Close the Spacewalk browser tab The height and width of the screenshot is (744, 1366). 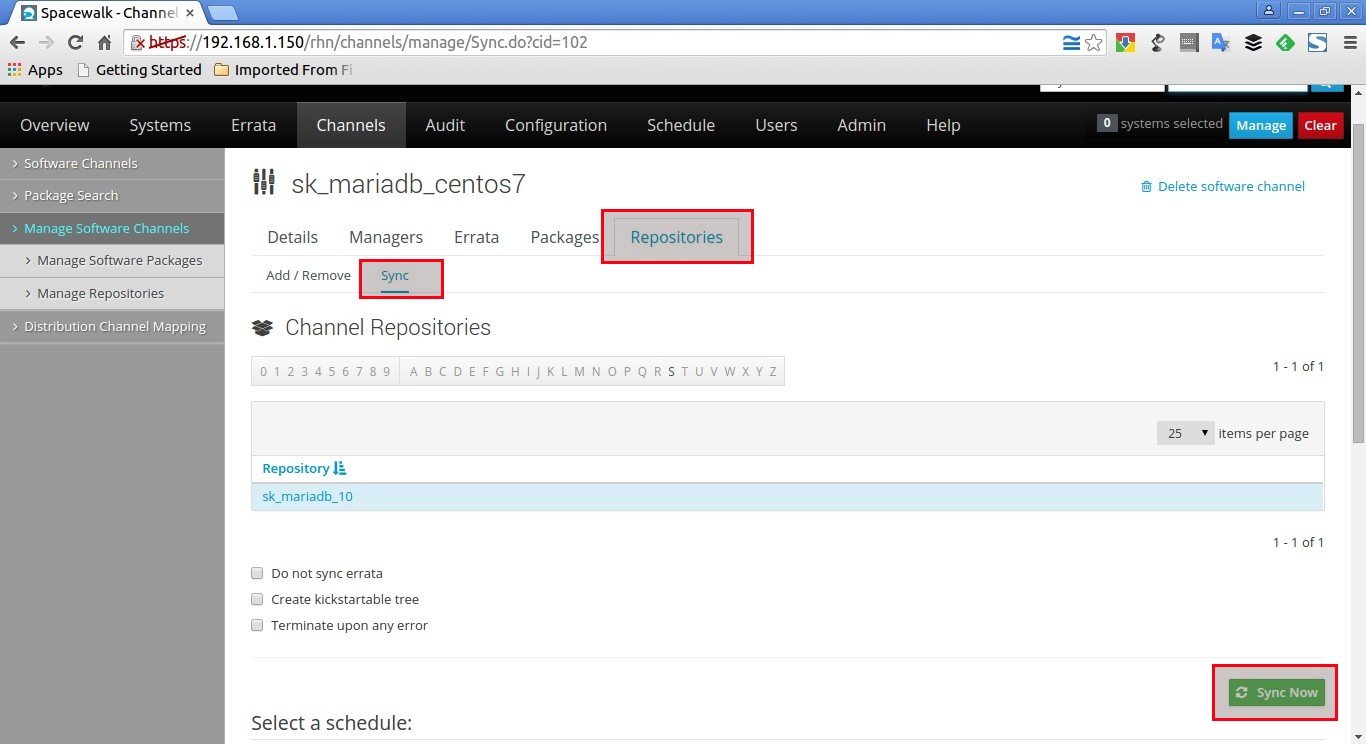pos(190,13)
